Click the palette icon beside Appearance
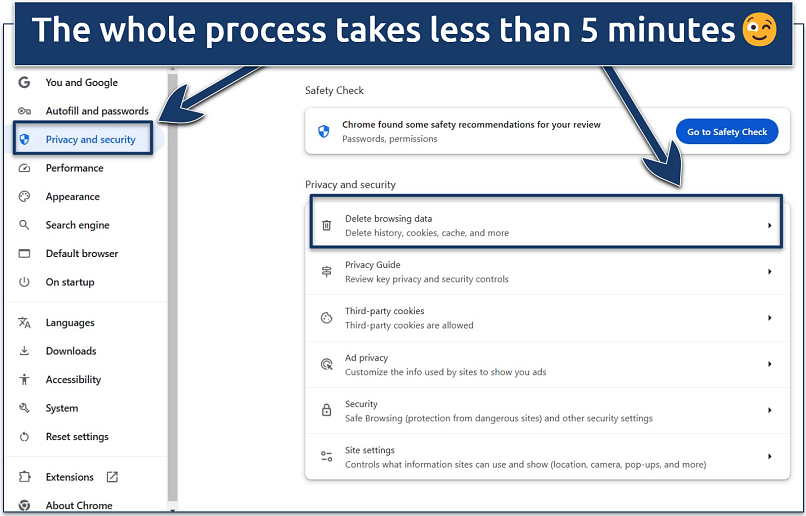Viewport: 806px width, 516px height. [x=24, y=196]
